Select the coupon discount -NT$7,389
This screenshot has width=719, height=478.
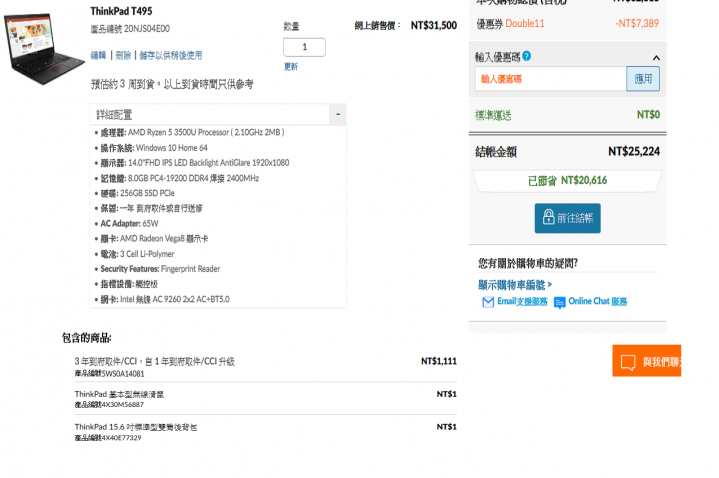coord(637,23)
